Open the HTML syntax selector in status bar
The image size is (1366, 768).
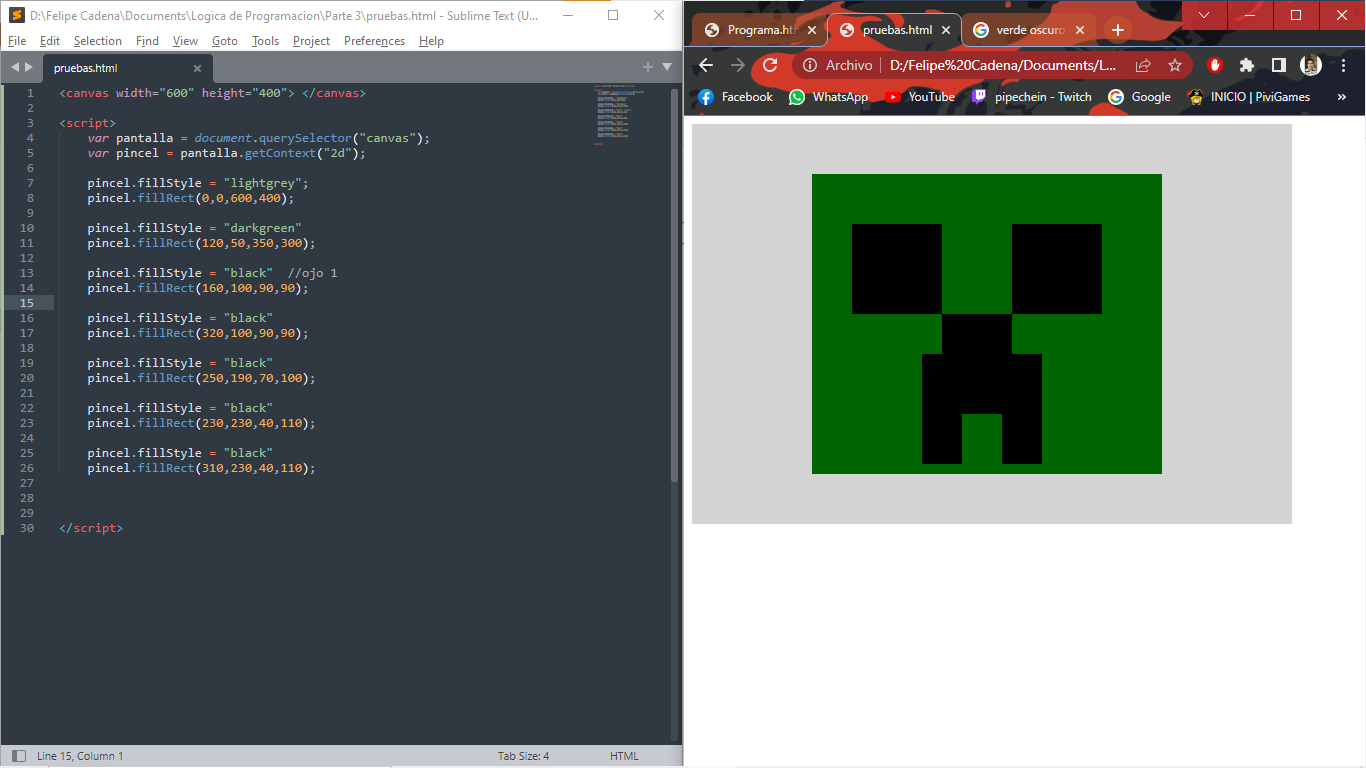624,756
